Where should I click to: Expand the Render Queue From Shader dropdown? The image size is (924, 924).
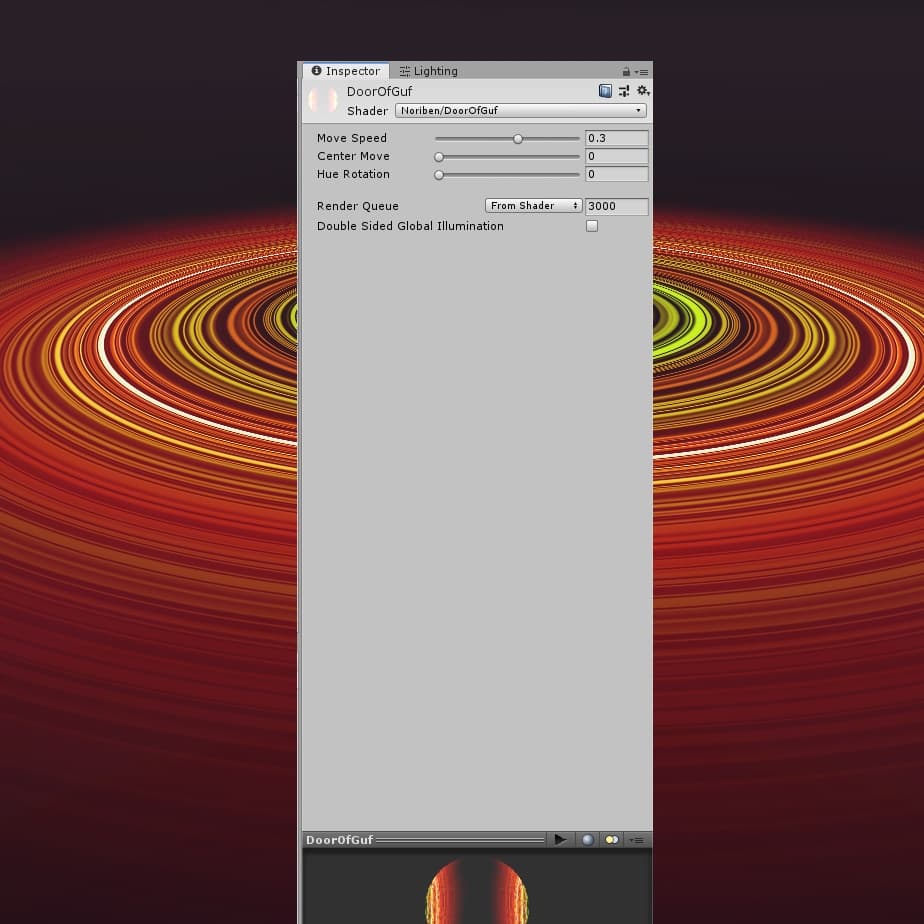533,206
